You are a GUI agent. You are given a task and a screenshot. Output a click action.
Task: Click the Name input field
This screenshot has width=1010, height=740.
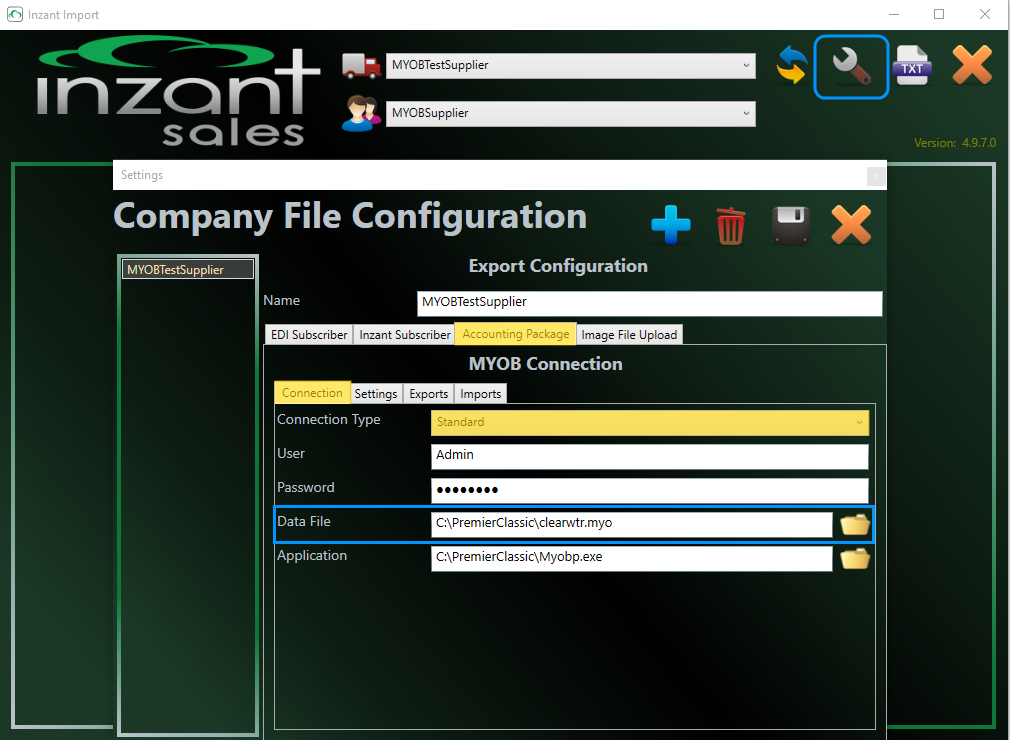pos(649,303)
